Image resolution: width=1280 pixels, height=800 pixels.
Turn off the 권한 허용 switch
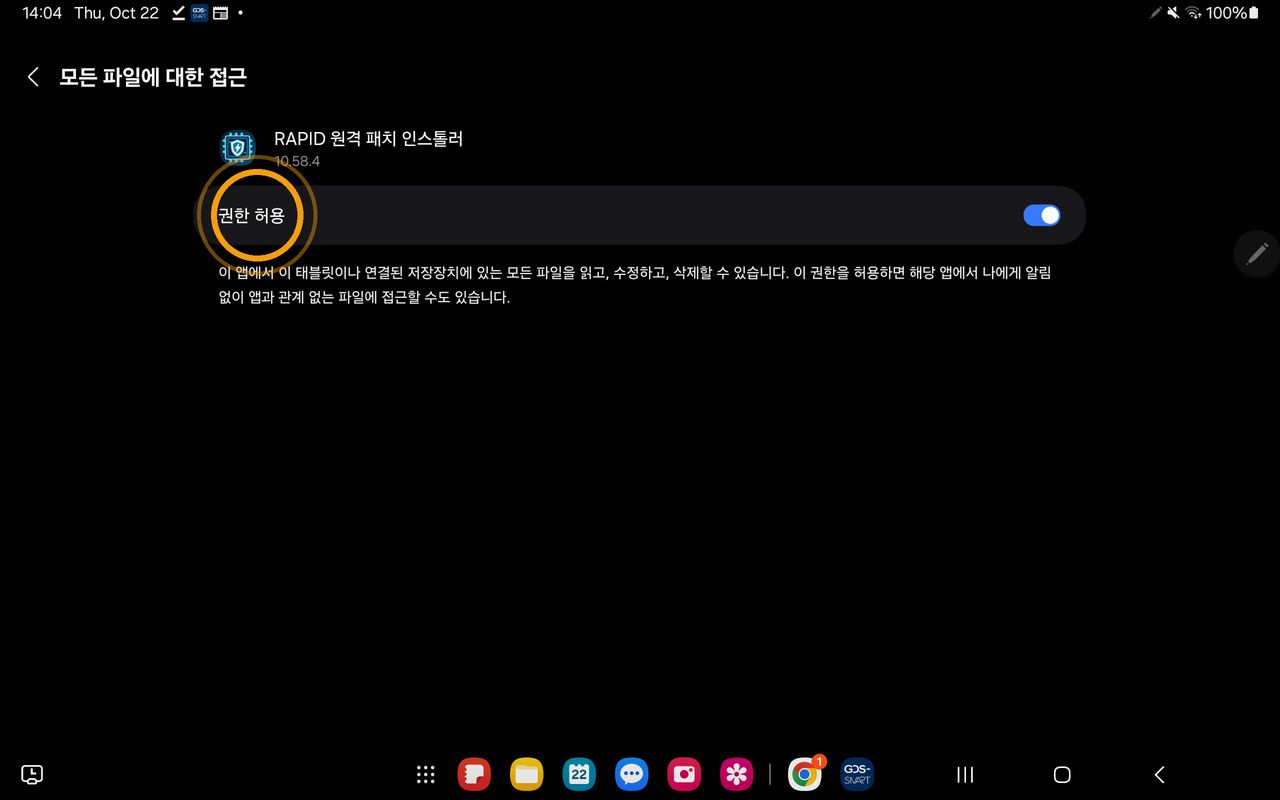point(1041,215)
